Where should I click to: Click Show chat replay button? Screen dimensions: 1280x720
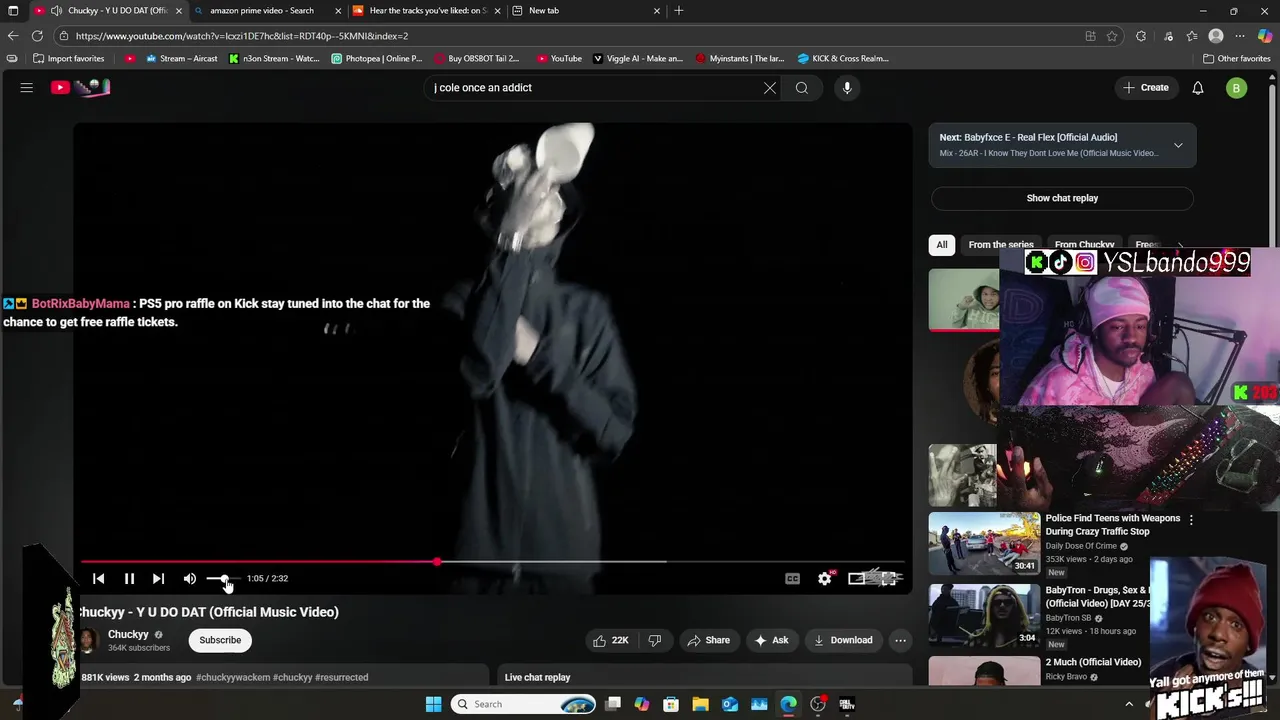coord(1062,198)
